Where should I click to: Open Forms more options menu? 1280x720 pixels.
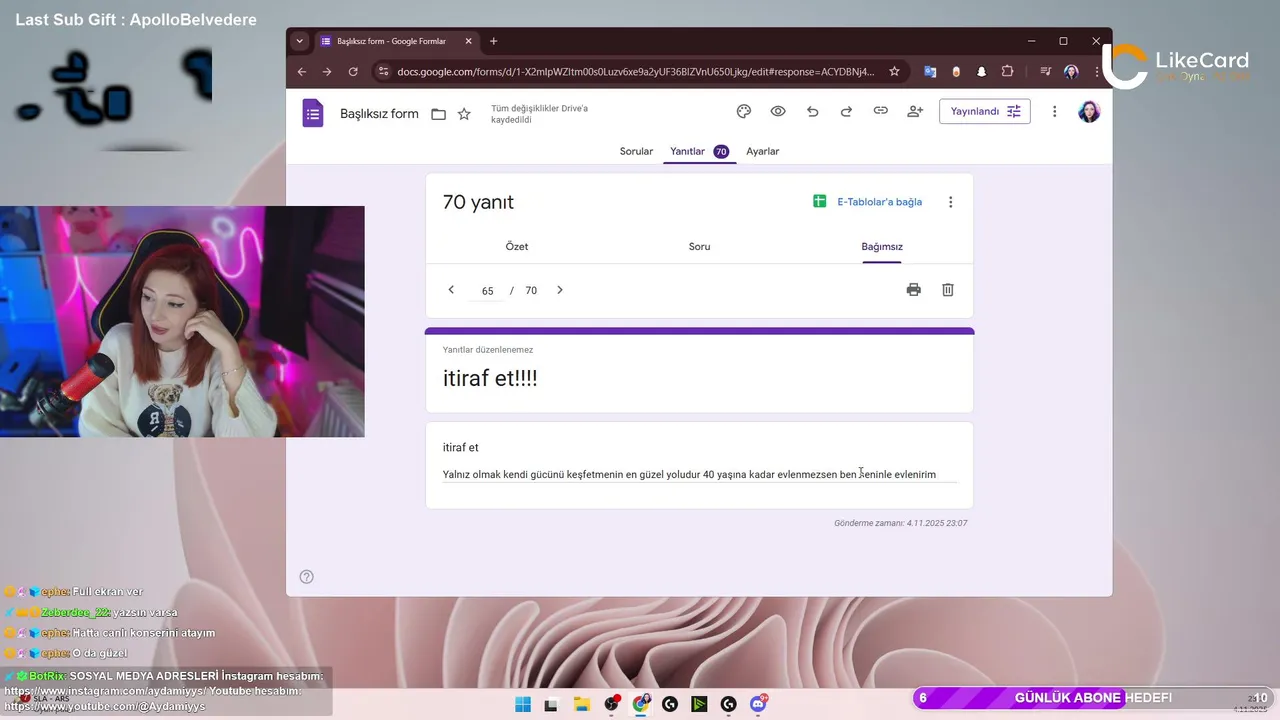1054,111
